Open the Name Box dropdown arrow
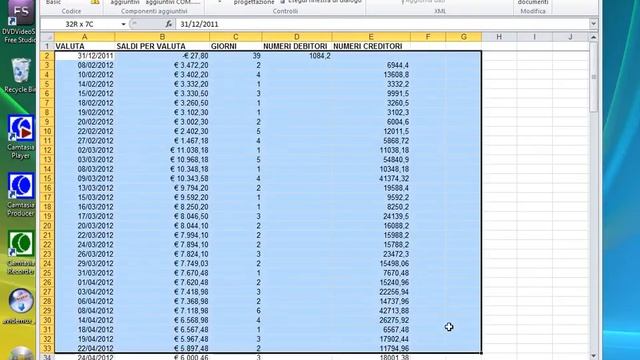 pos(123,24)
